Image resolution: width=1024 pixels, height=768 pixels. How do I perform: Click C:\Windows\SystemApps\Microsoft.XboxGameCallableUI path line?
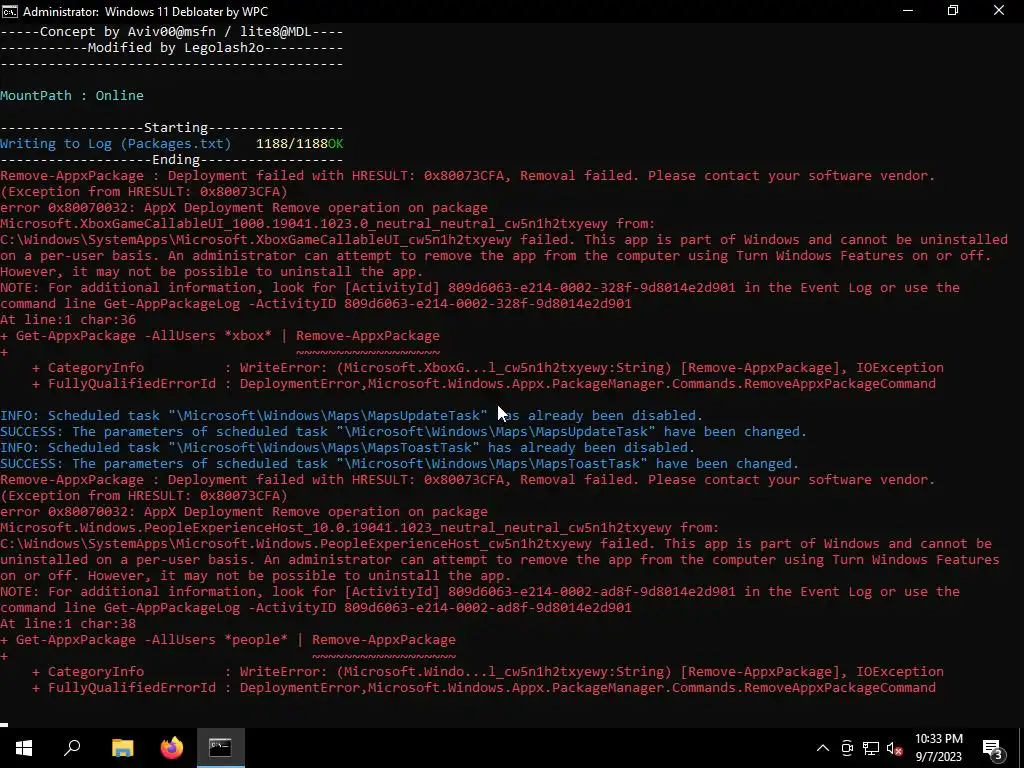coord(504,240)
